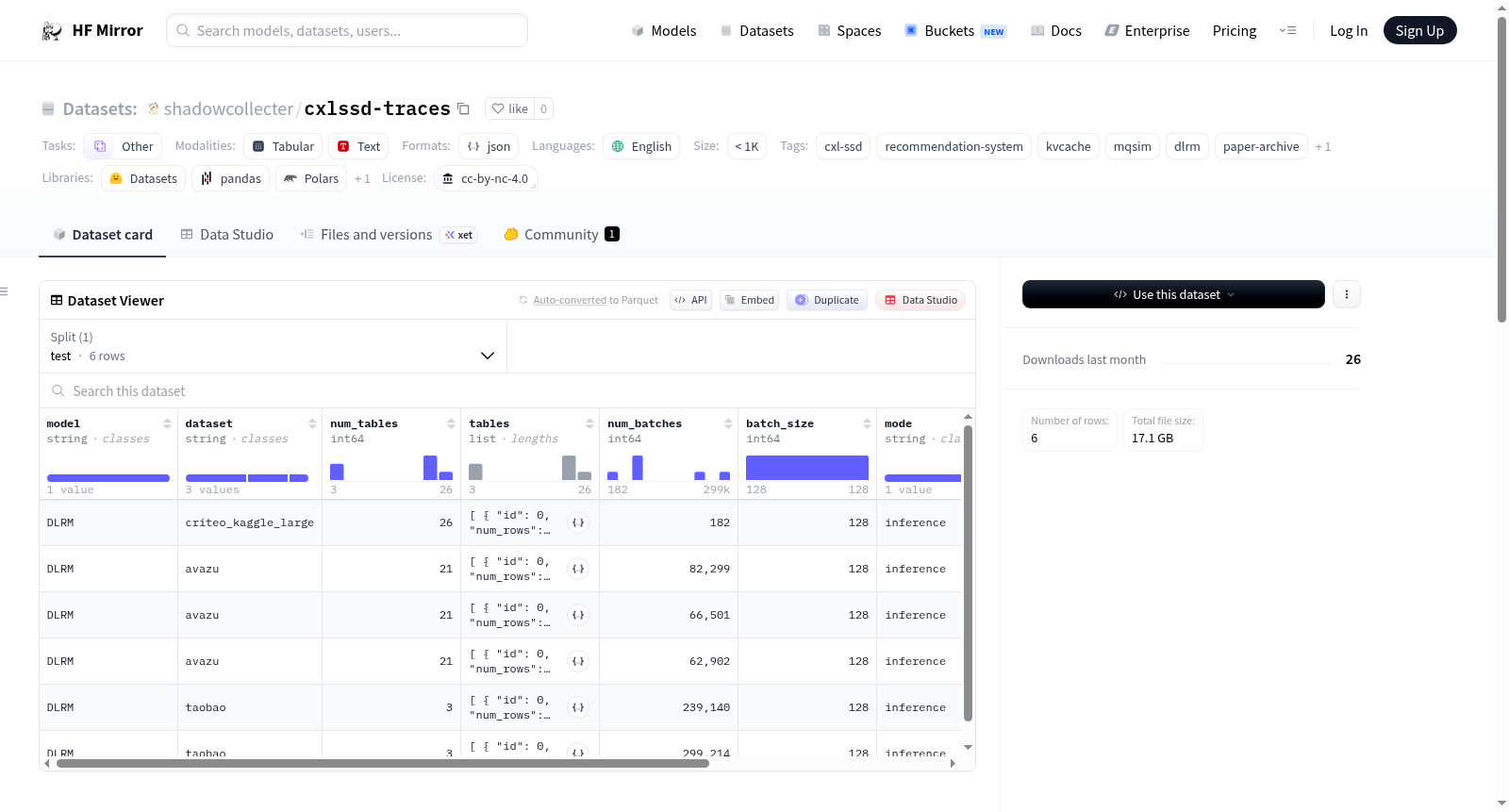
Task: Open Docs in the top navigation
Action: point(1056,31)
